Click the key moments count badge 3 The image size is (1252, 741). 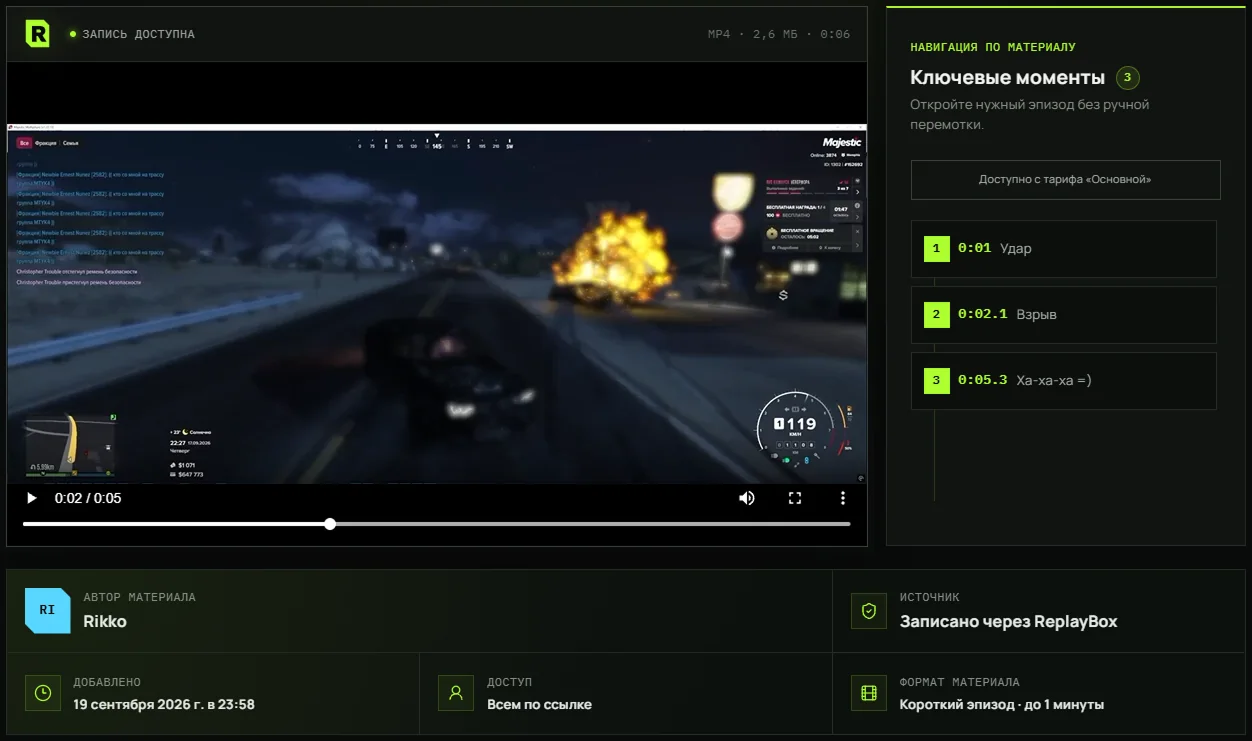point(1128,78)
